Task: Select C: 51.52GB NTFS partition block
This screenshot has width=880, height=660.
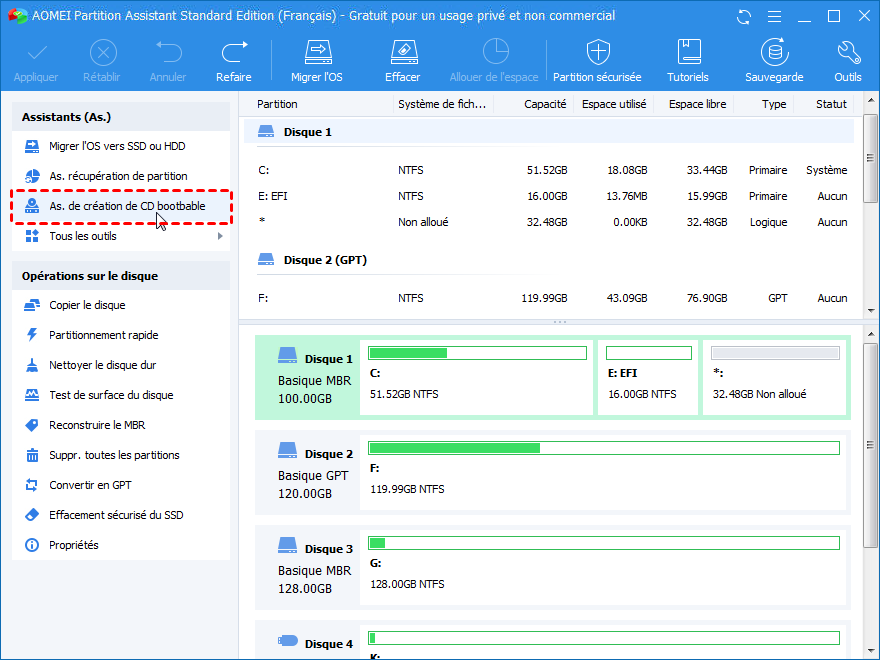Action: 476,378
